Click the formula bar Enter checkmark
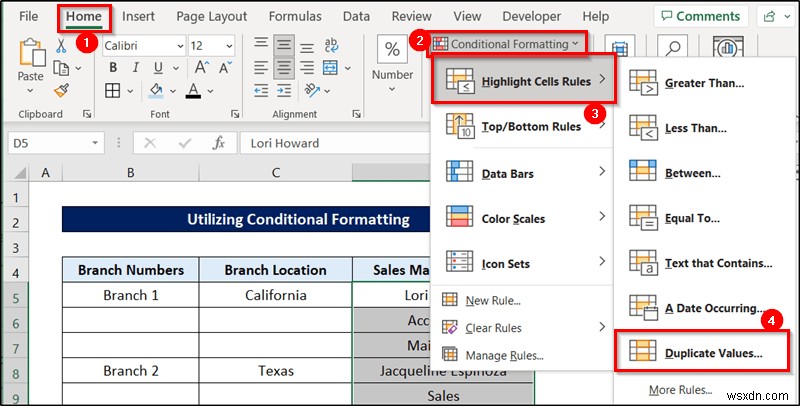The height and width of the screenshot is (406, 800). (184, 143)
